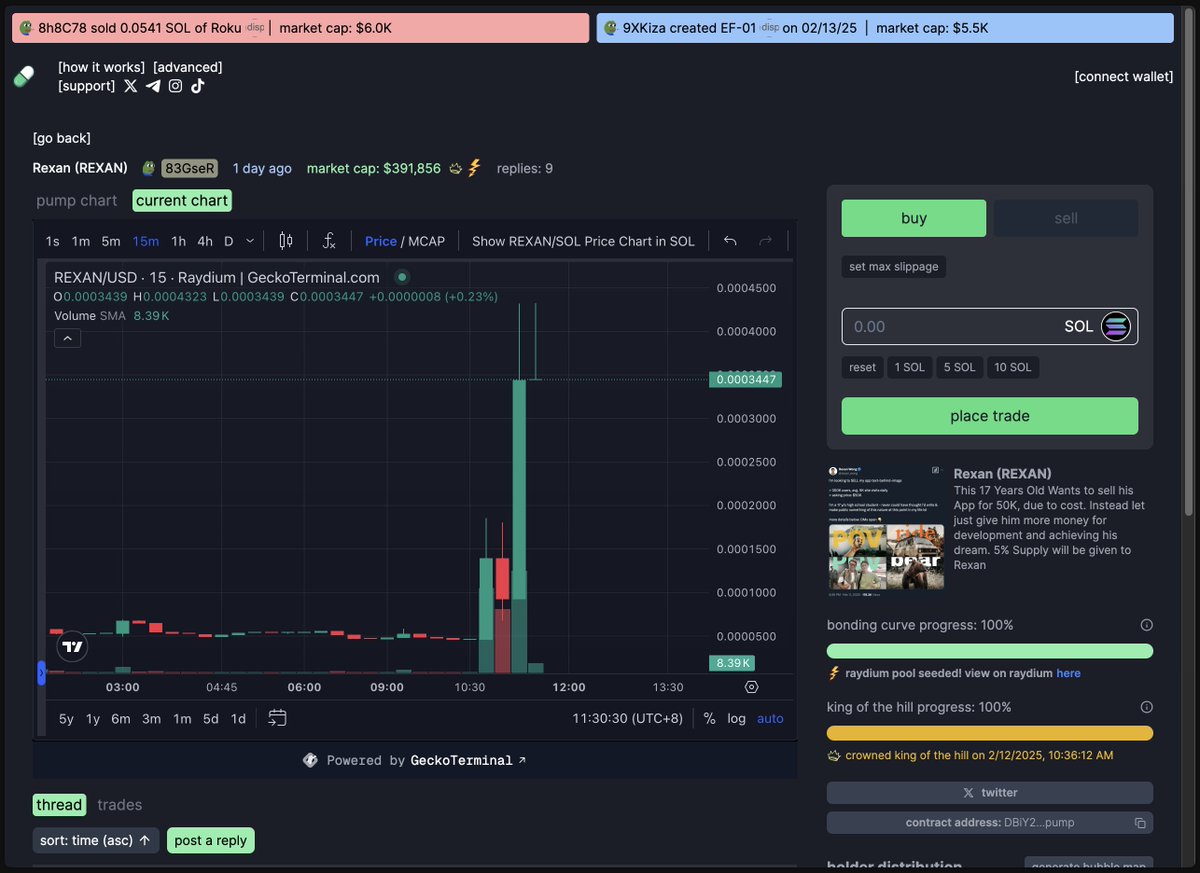Set chart range to 5d
Viewport: 1200px width, 873px height.
[x=210, y=718]
